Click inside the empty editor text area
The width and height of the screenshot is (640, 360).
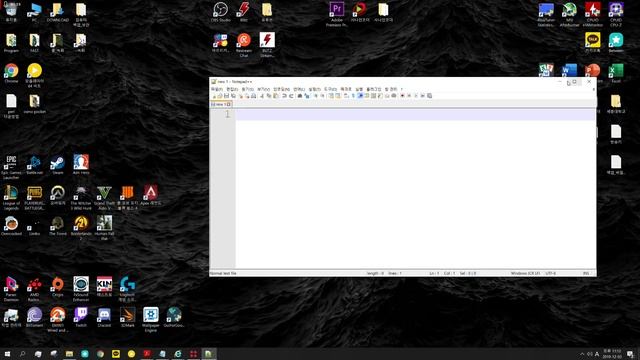point(415,188)
